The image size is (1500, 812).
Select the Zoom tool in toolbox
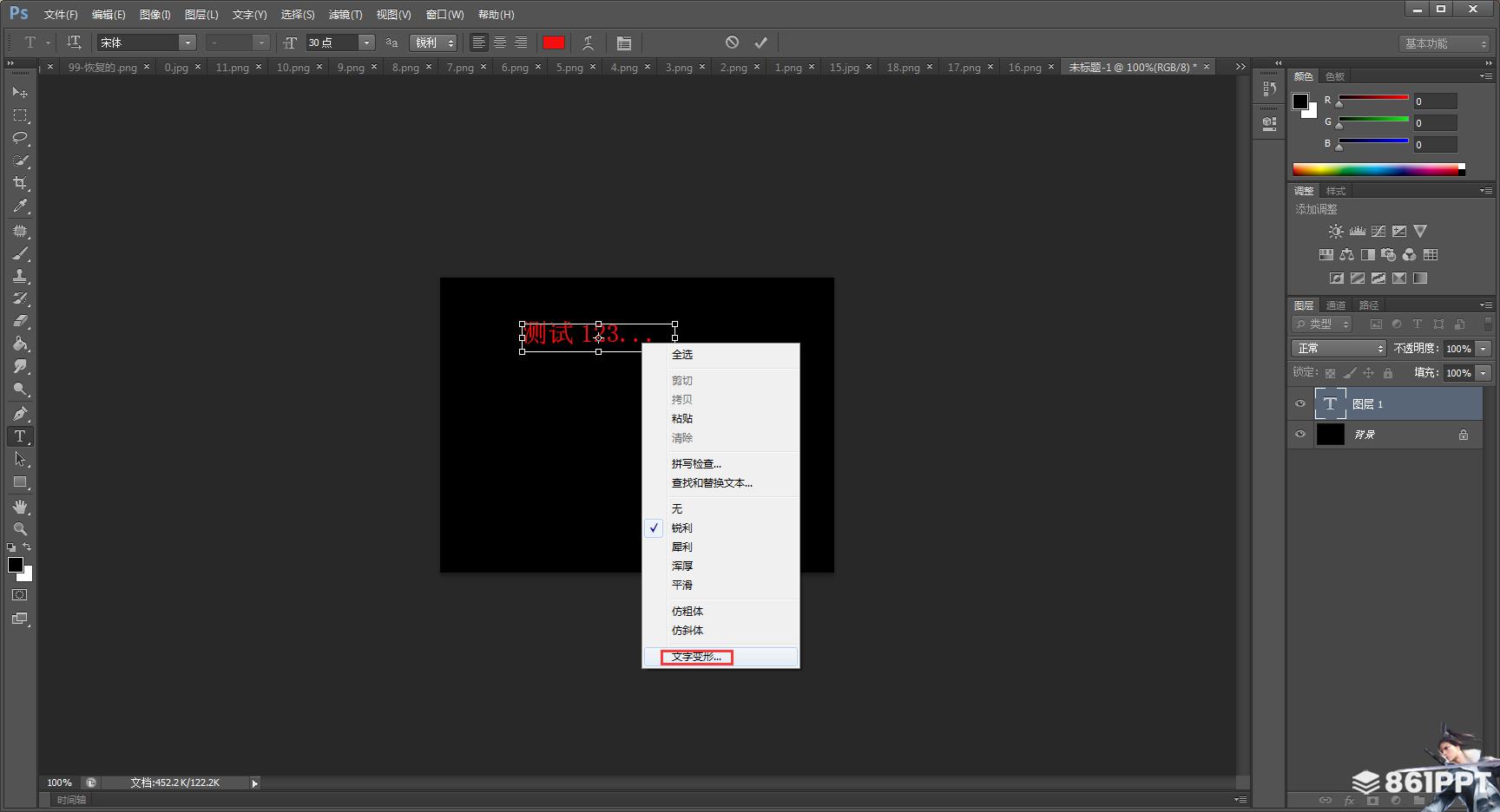[20, 529]
